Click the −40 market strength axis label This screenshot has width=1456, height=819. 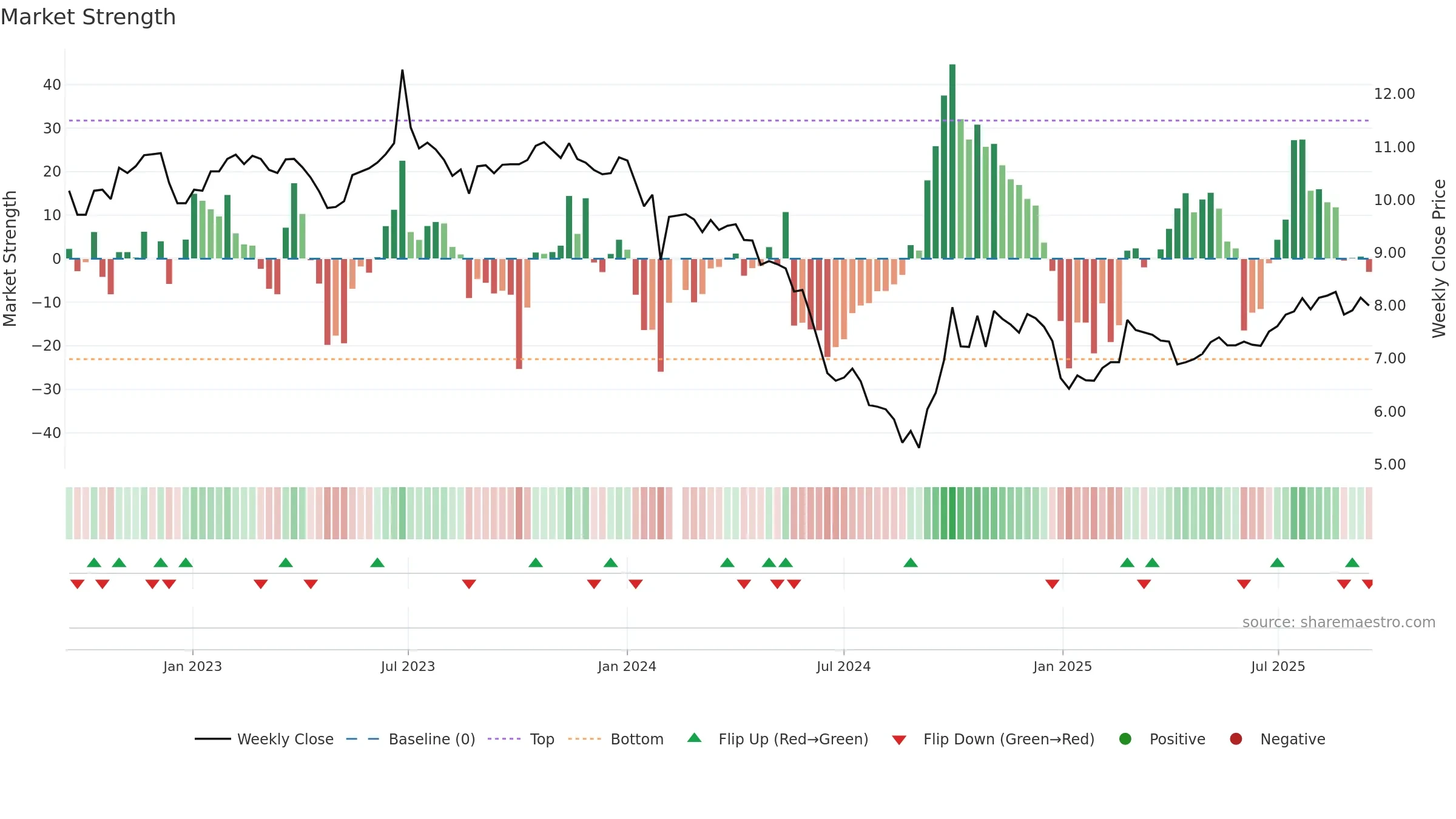(x=47, y=433)
